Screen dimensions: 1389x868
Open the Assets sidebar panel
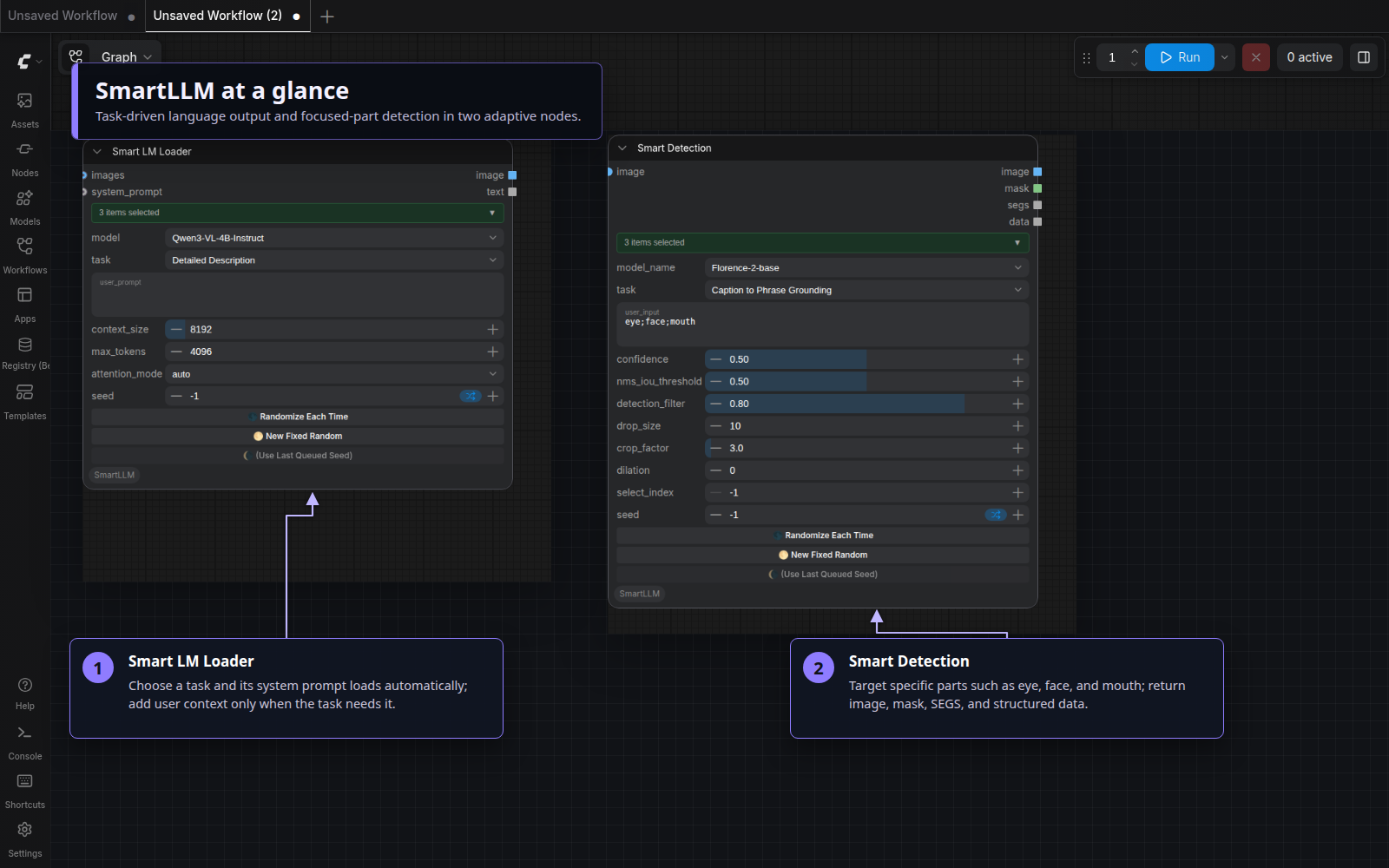[24, 111]
